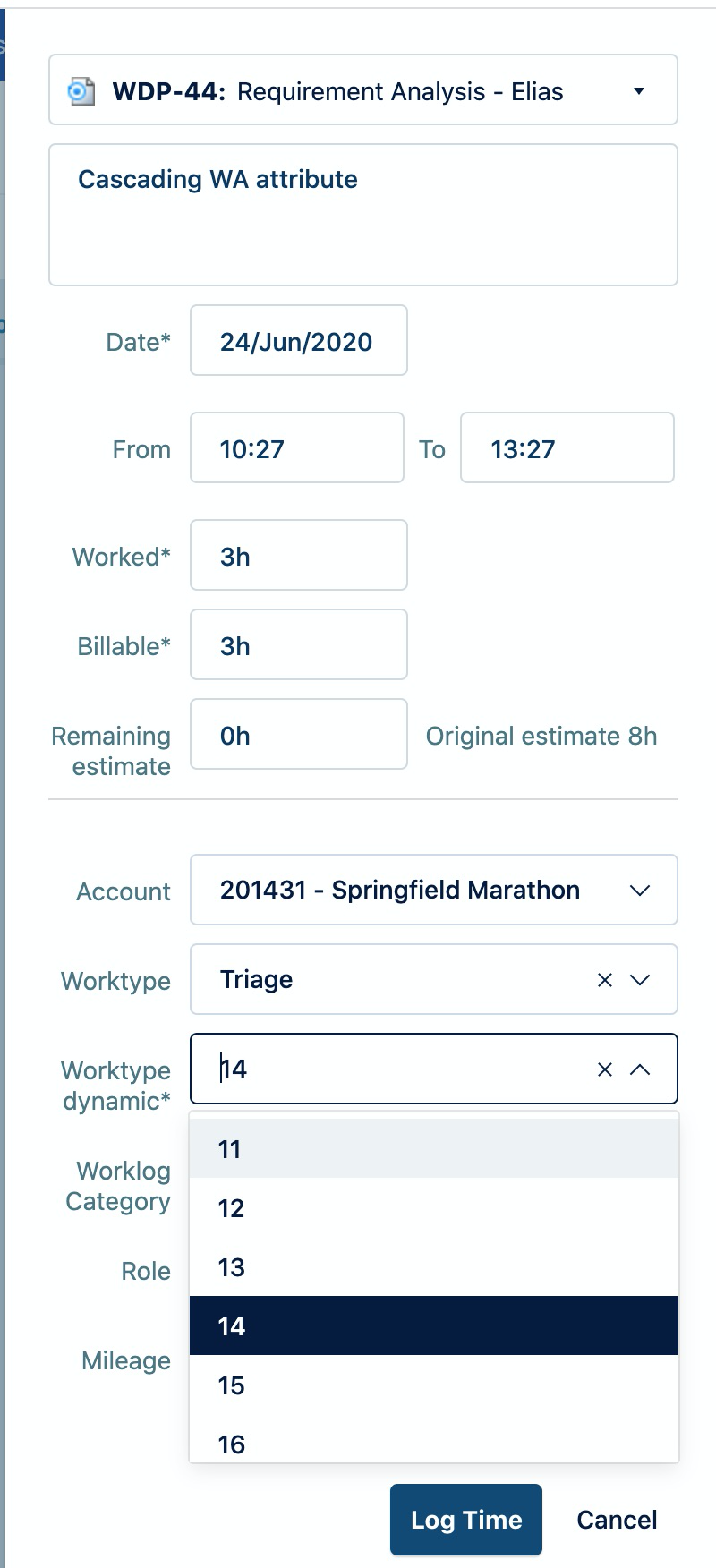Choose option 15 from list

(x=434, y=1385)
